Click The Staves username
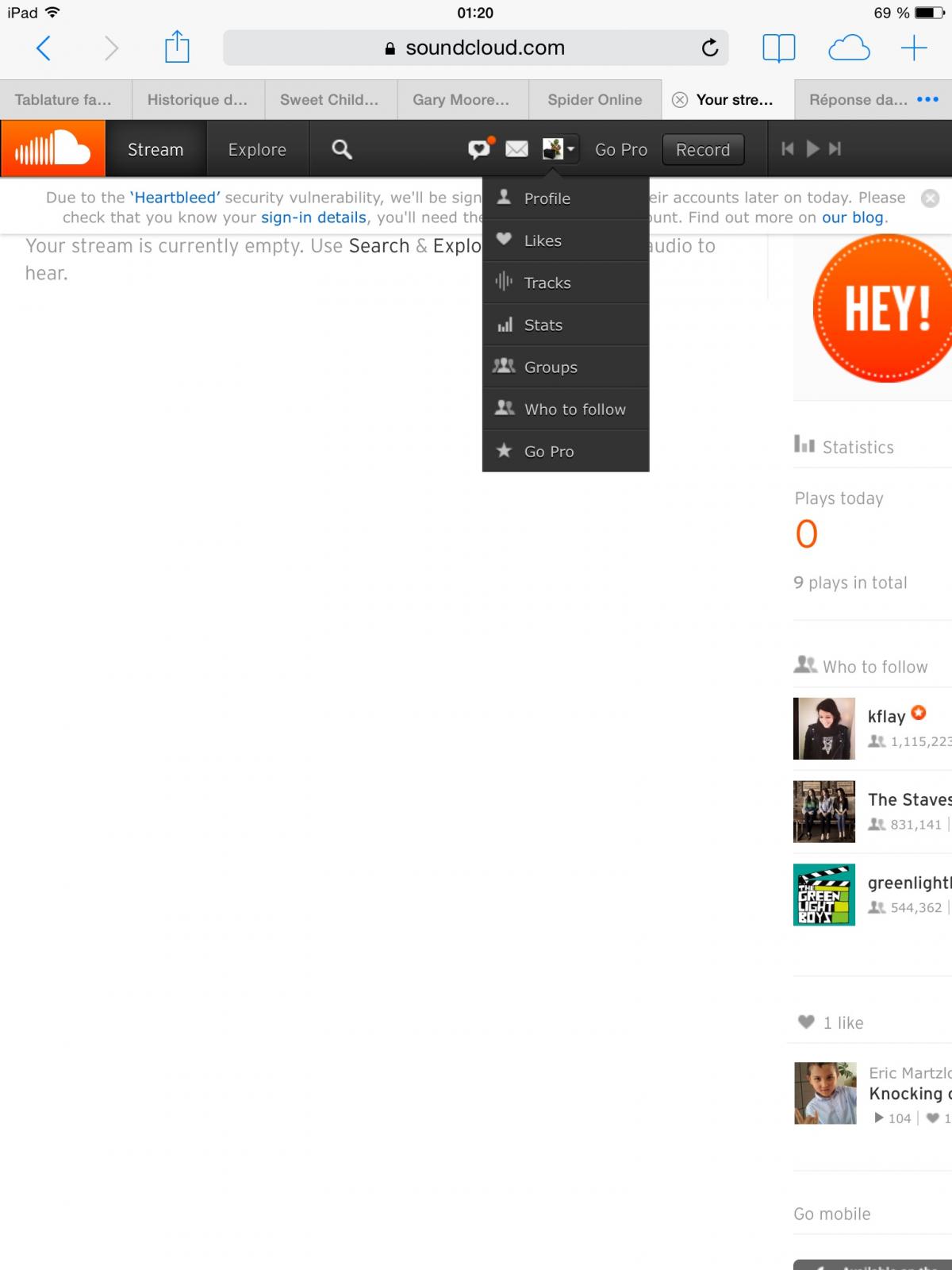This screenshot has height=1270, width=952. point(910,799)
